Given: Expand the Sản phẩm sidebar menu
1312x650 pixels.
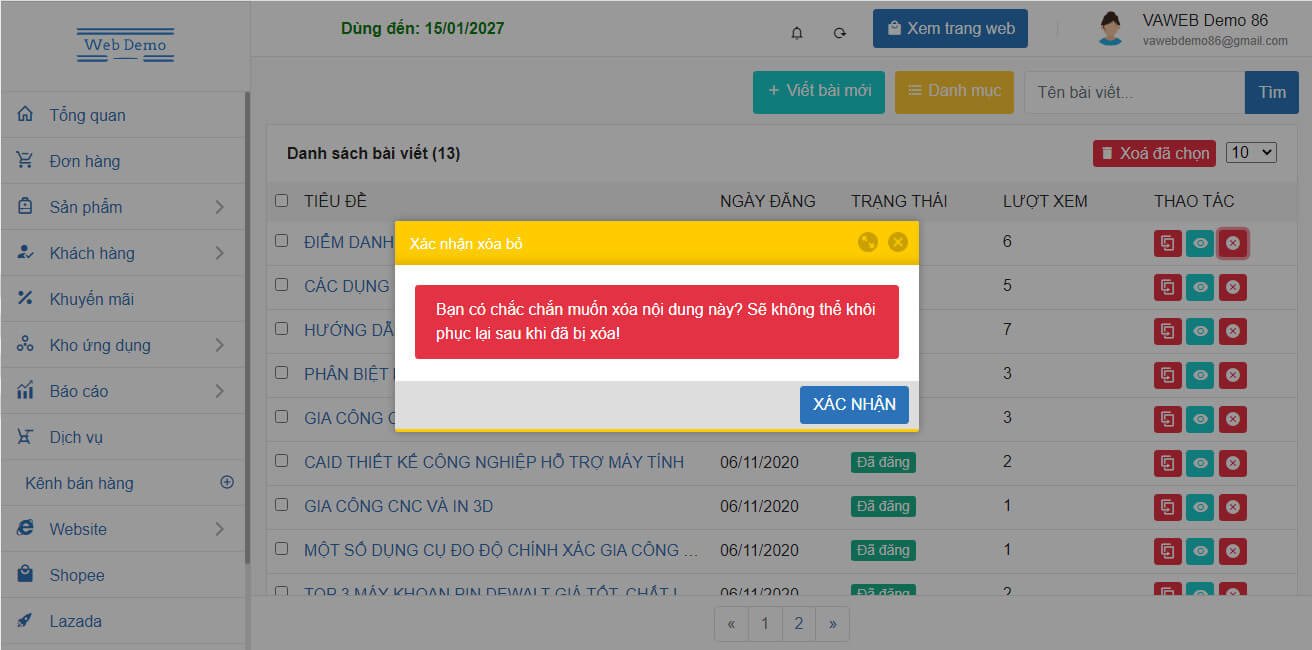Looking at the screenshot, I should [x=120, y=207].
